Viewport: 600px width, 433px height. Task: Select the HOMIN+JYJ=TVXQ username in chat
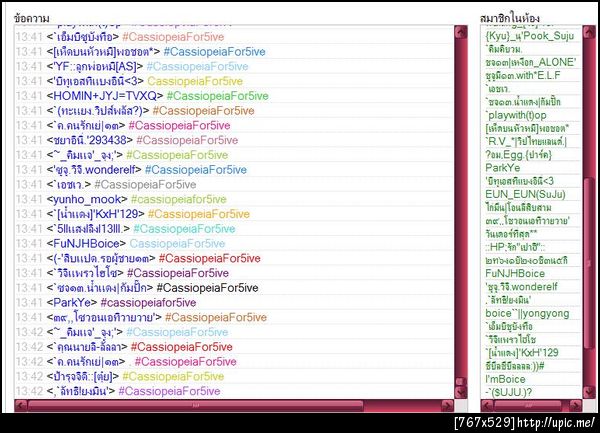coord(105,96)
